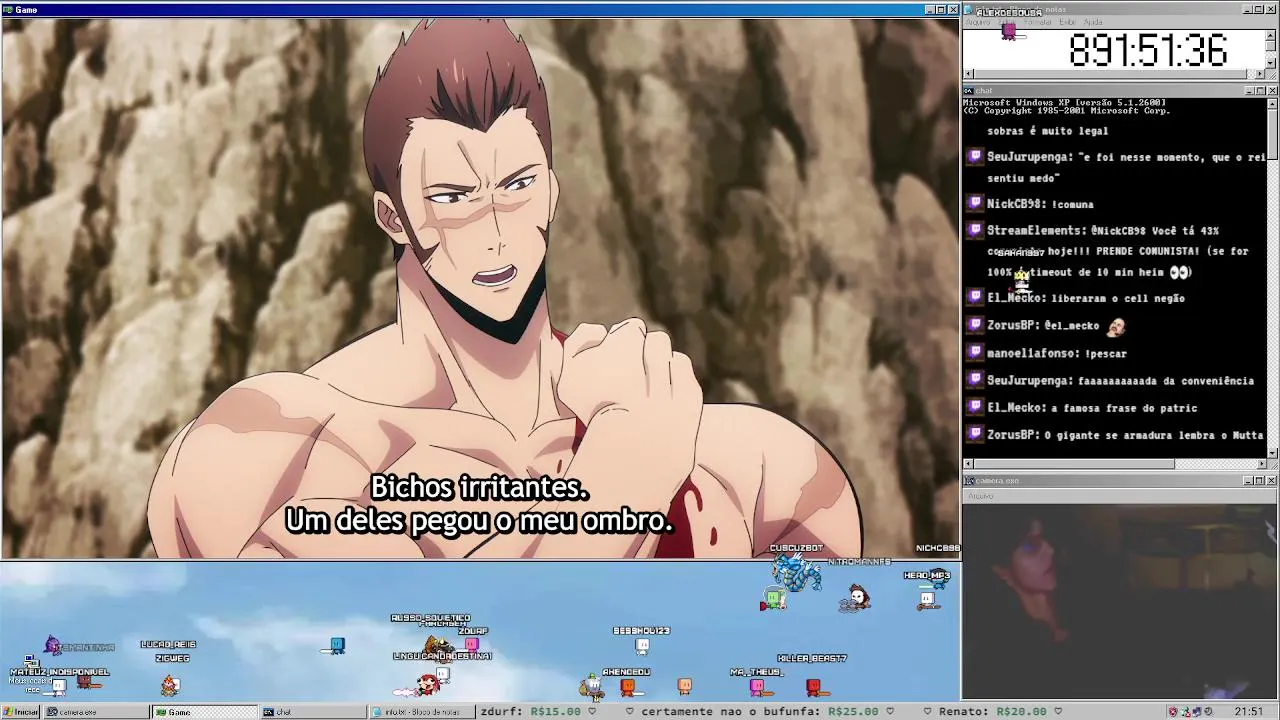Open info.txt Bloco de notas taskbar button
The width and height of the screenshot is (1280, 720).
point(420,712)
